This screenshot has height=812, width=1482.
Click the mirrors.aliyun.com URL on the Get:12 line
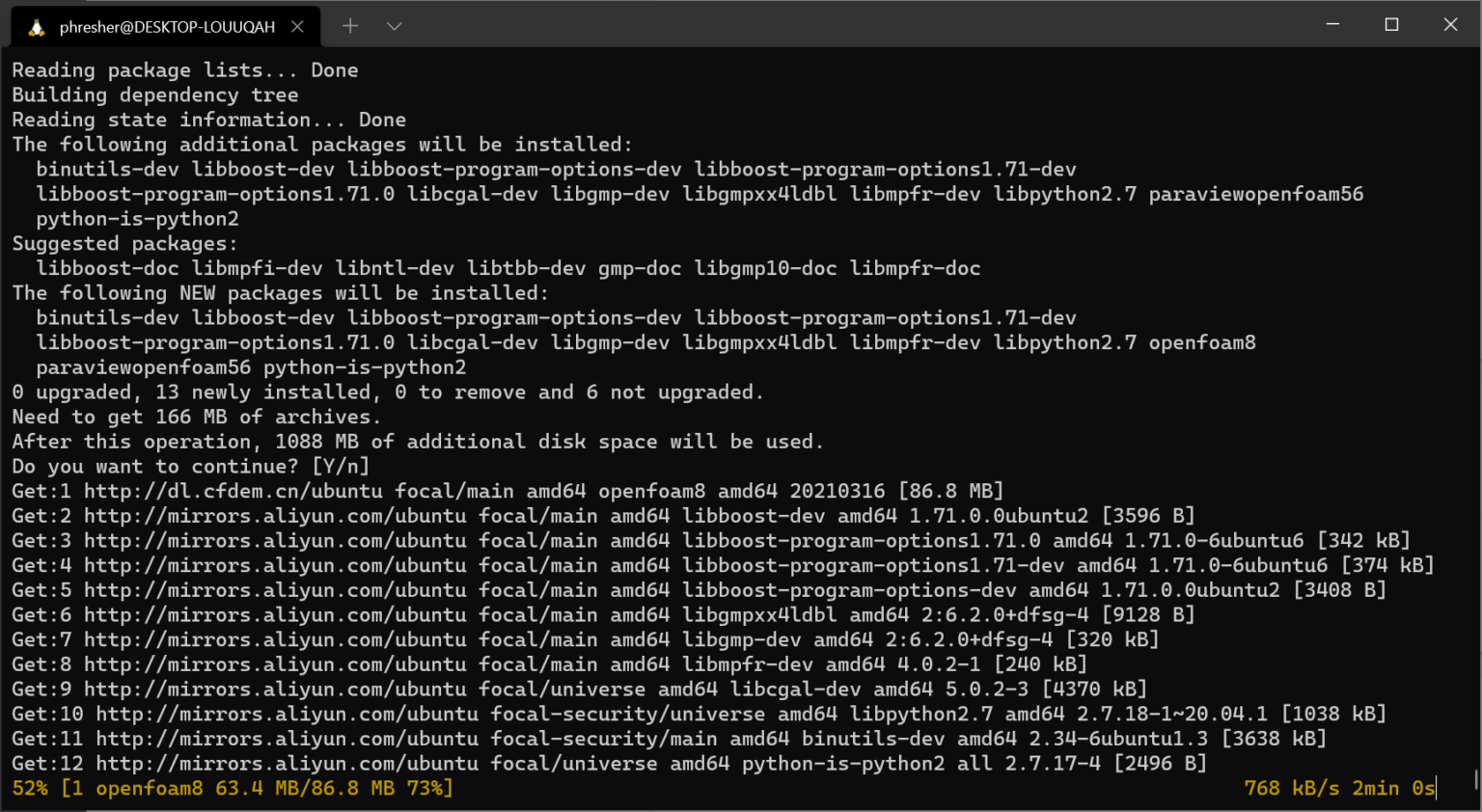pyautogui.click(x=287, y=764)
